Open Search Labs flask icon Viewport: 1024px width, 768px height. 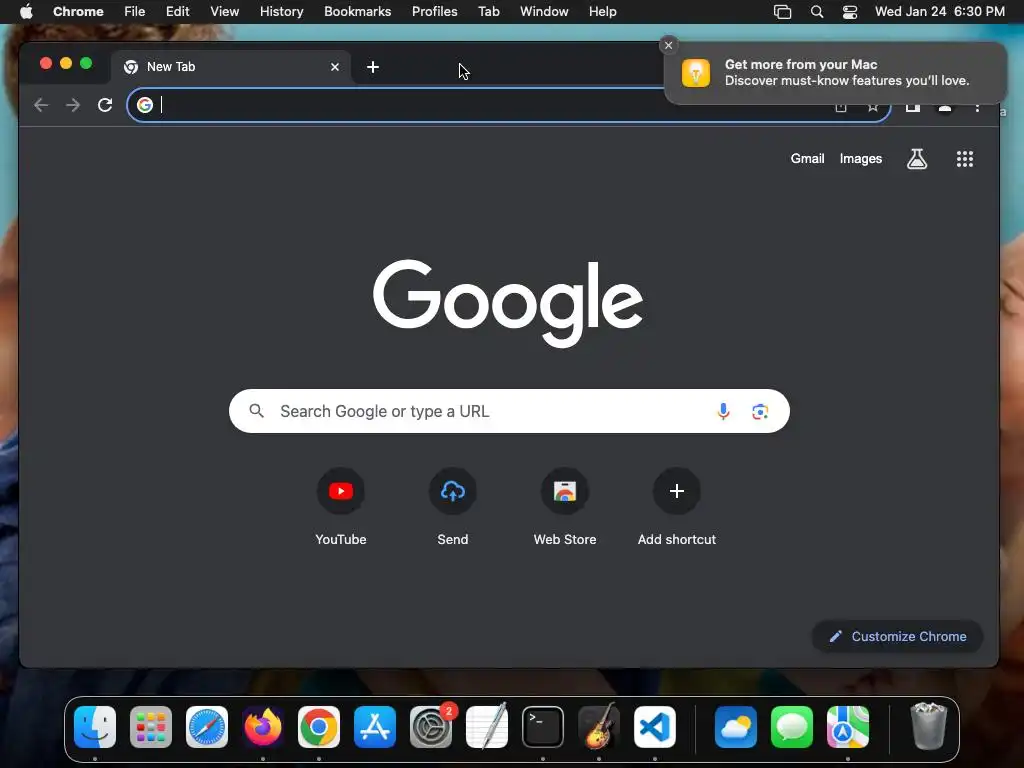917,159
